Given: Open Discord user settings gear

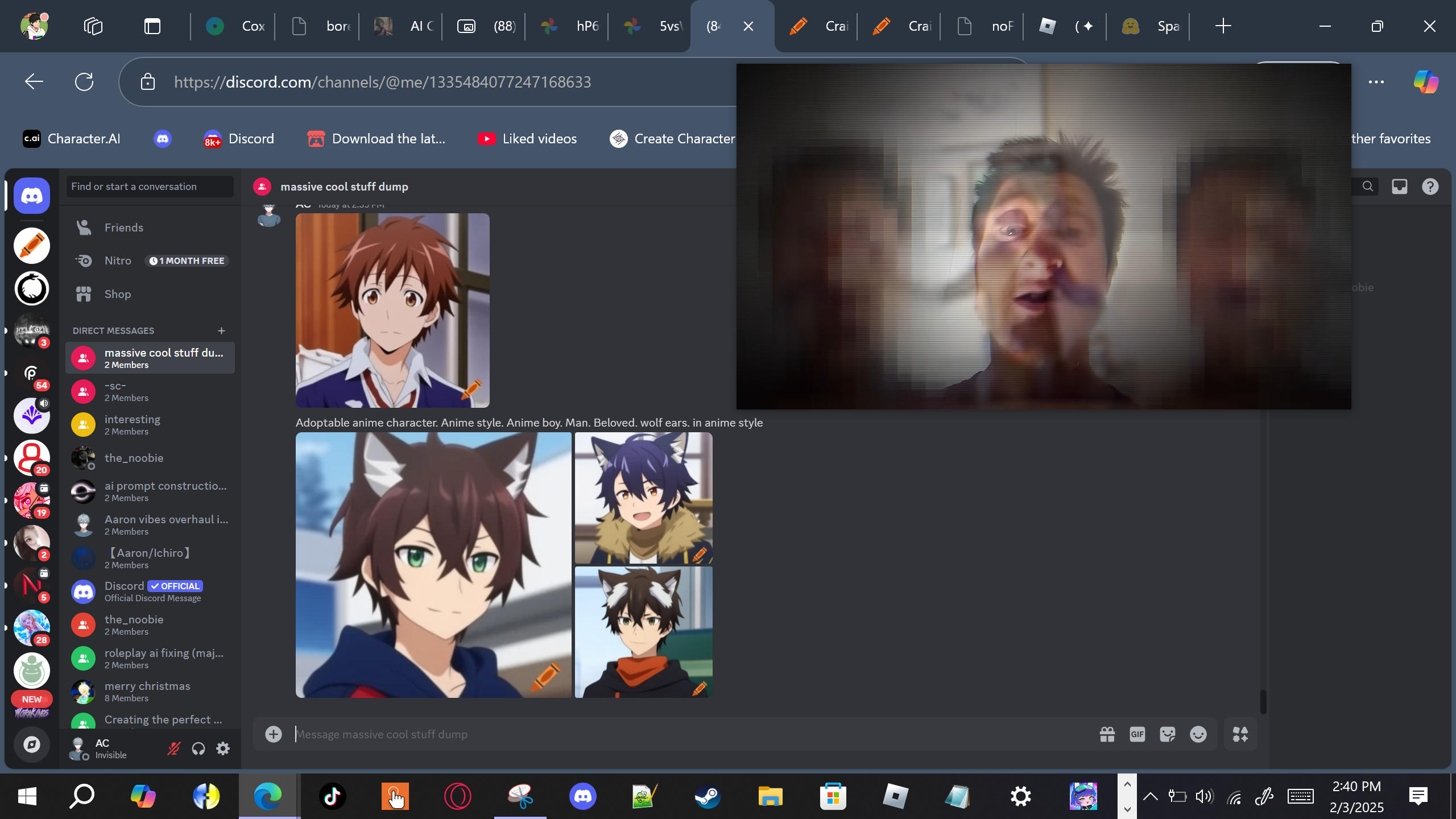Looking at the screenshot, I should point(223,748).
